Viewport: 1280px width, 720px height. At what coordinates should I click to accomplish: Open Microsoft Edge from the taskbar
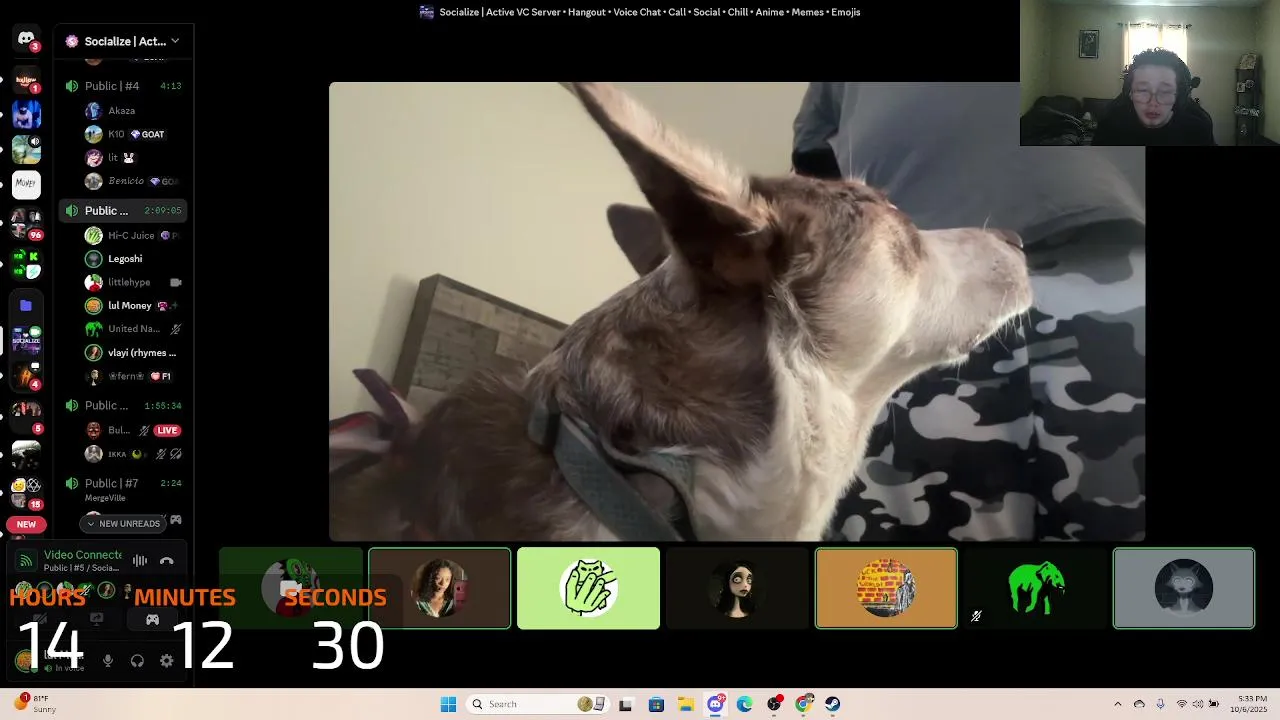(744, 704)
